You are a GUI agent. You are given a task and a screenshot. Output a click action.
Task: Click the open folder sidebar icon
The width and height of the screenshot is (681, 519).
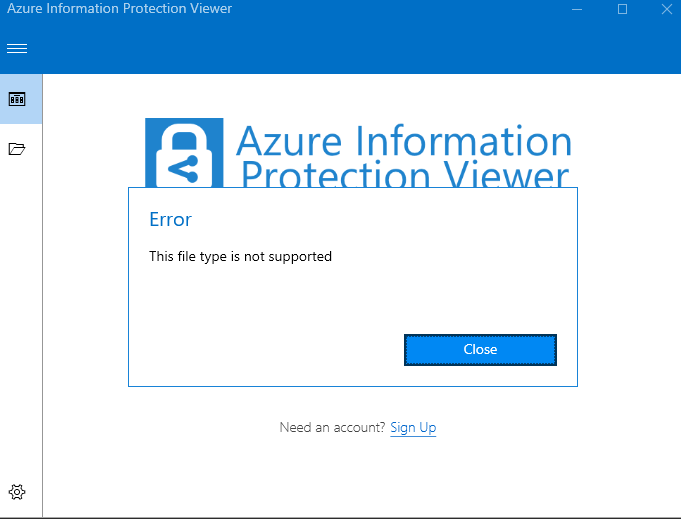click(17, 149)
